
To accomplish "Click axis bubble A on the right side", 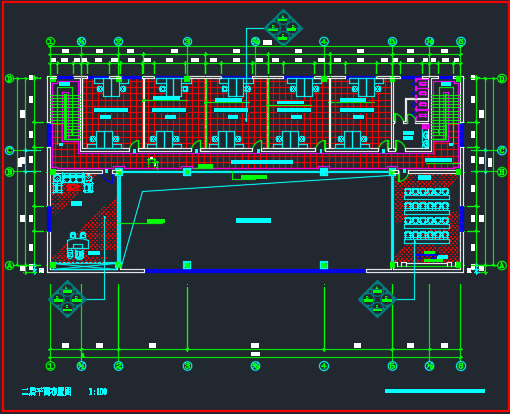I will pyautogui.click(x=502, y=266).
